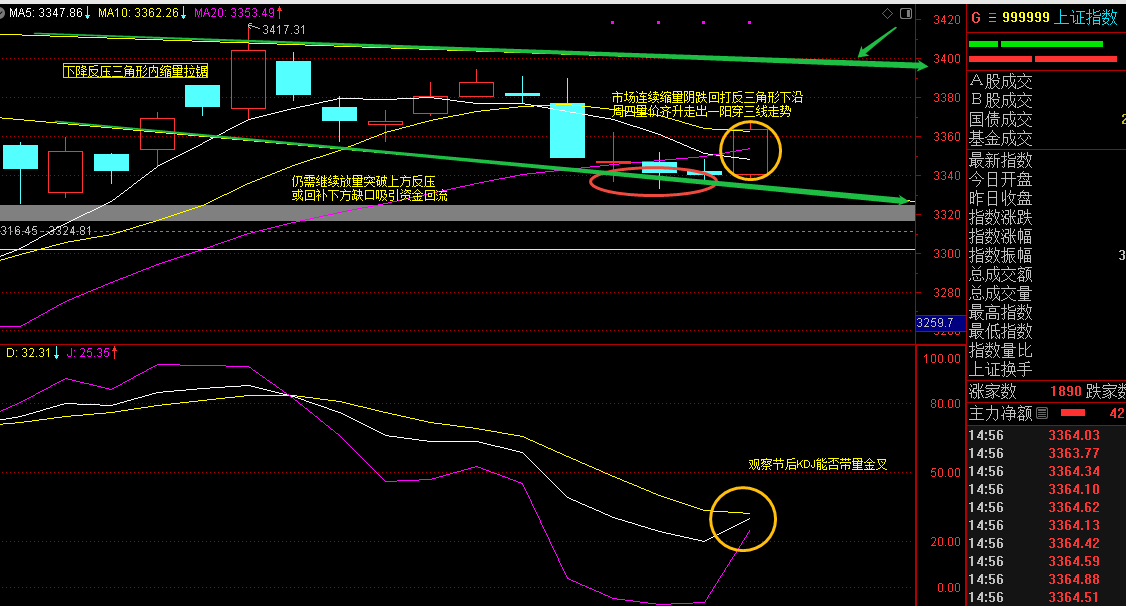Click the 市场连续缩量阴跌回打反三角形下沿 annotation
This screenshot has width=1126, height=606.
[707, 97]
